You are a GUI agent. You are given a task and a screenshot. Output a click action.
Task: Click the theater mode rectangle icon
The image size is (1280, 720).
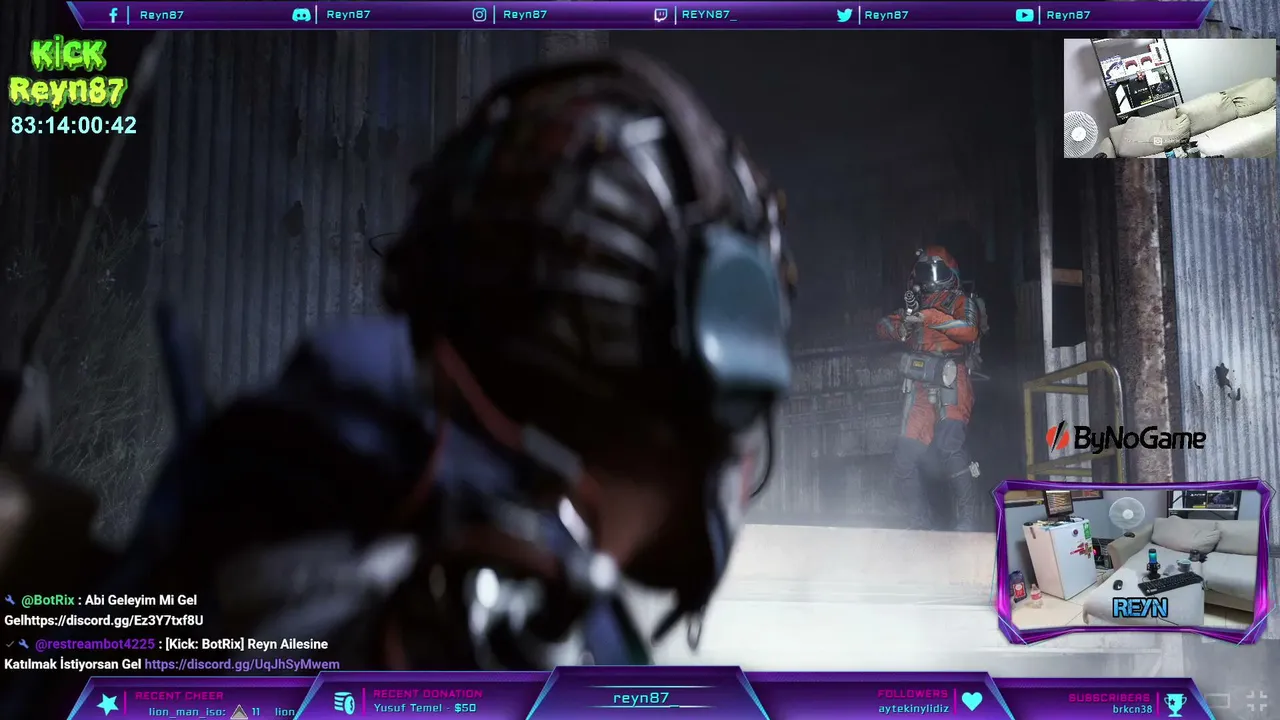tap(1217, 700)
